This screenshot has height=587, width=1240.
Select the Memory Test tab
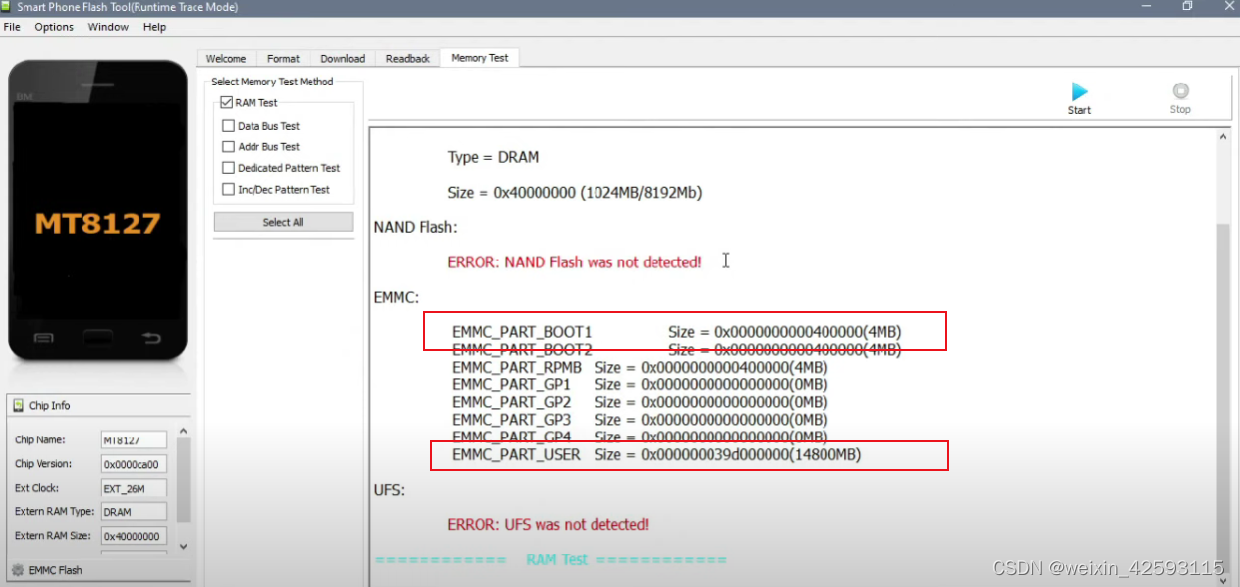point(480,58)
